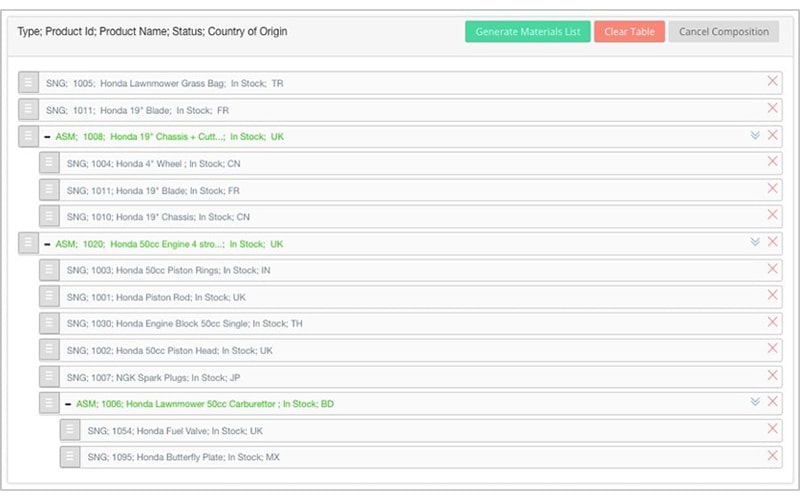Collapse ASM 1020 Engine with minus sign
This screenshot has width=800, height=500.
pyautogui.click(x=47, y=244)
